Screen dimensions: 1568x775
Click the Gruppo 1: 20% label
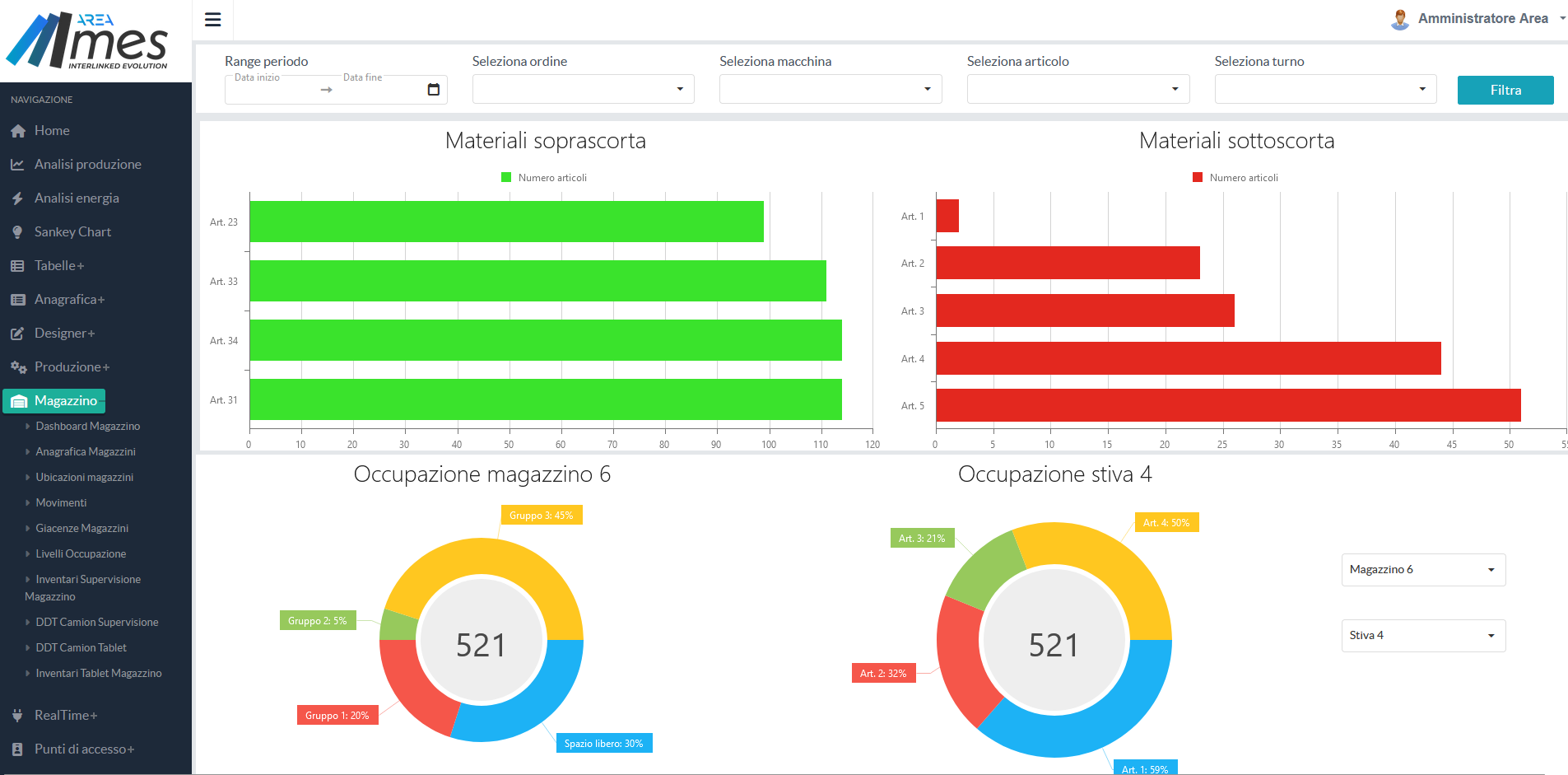(337, 716)
